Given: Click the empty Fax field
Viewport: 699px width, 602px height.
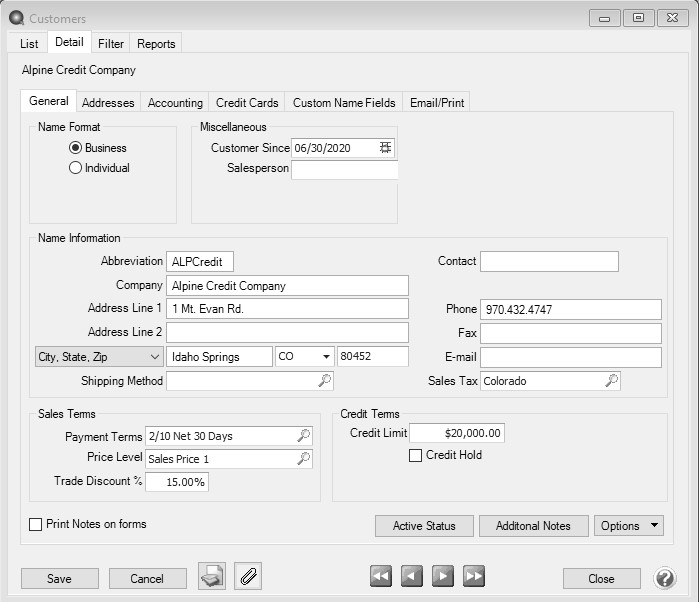Looking at the screenshot, I should [x=571, y=333].
